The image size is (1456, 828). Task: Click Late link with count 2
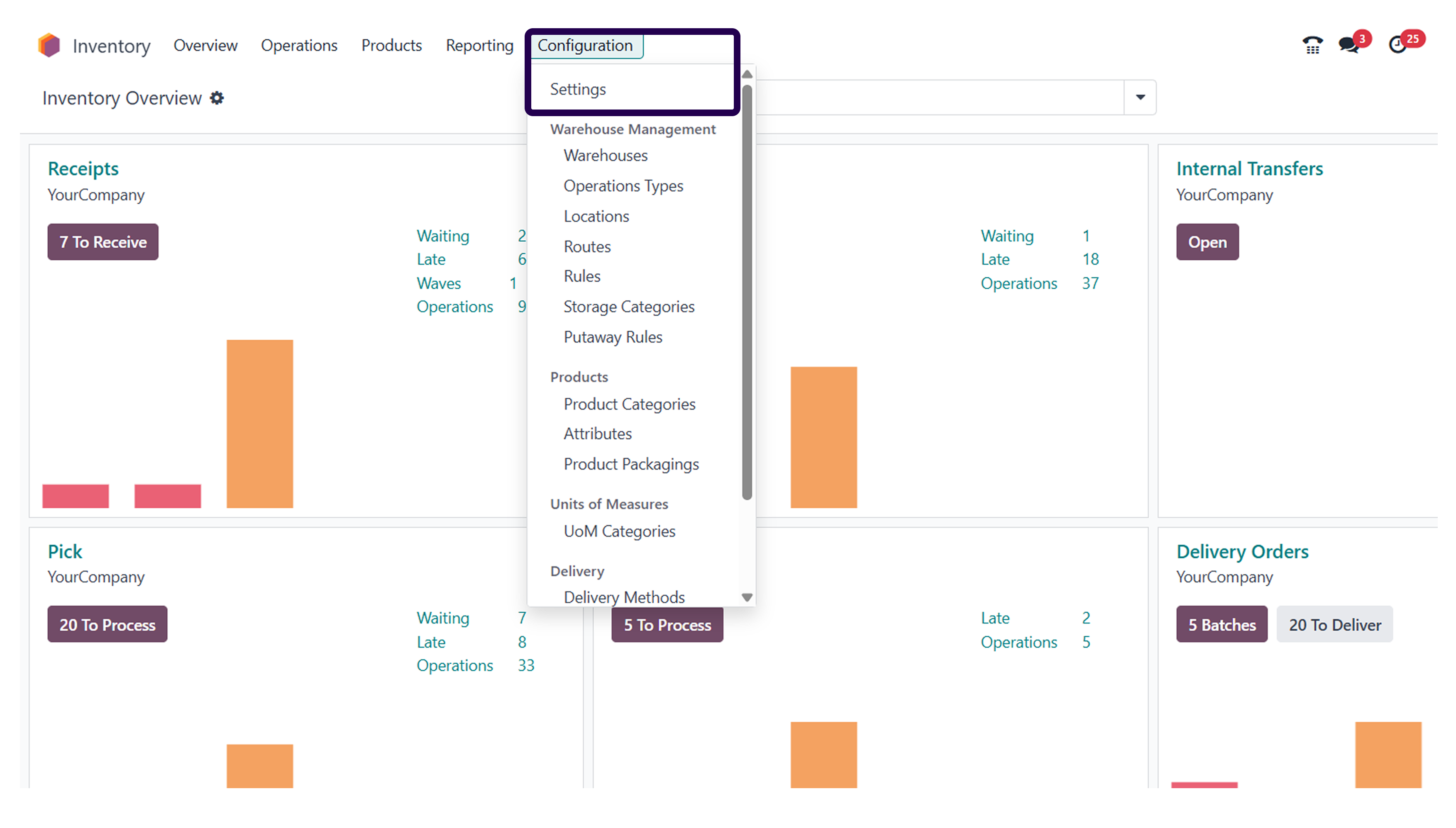tap(995, 618)
